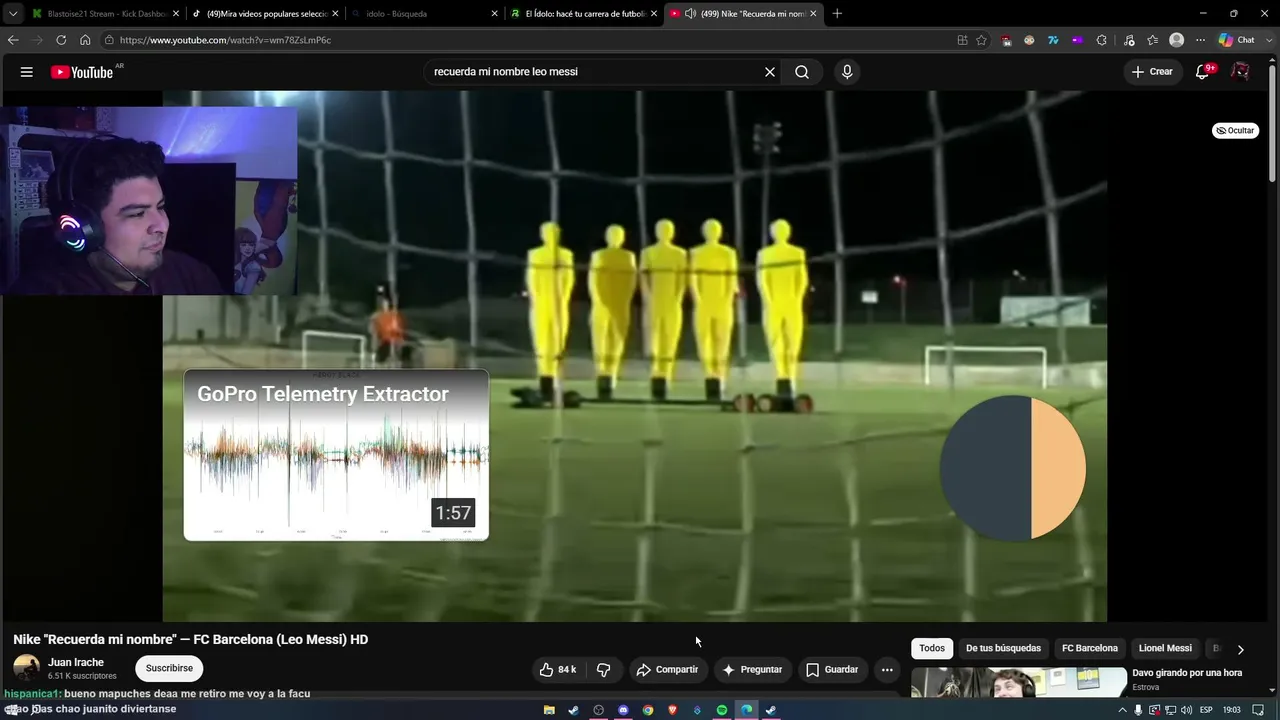The image size is (1280, 720).
Task: Open File Explorer from the taskbar
Action: (549, 710)
